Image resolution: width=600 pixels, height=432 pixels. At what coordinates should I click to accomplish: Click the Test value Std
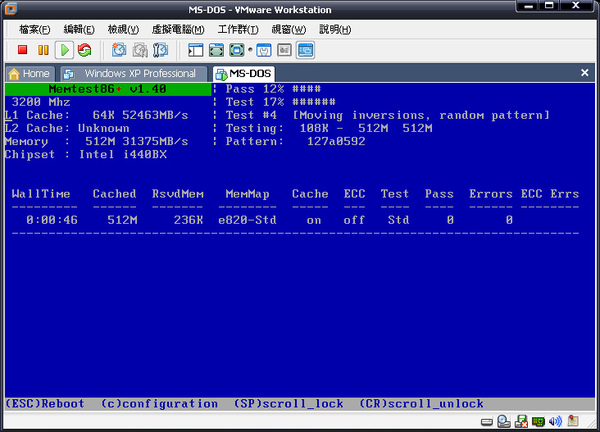398,220
